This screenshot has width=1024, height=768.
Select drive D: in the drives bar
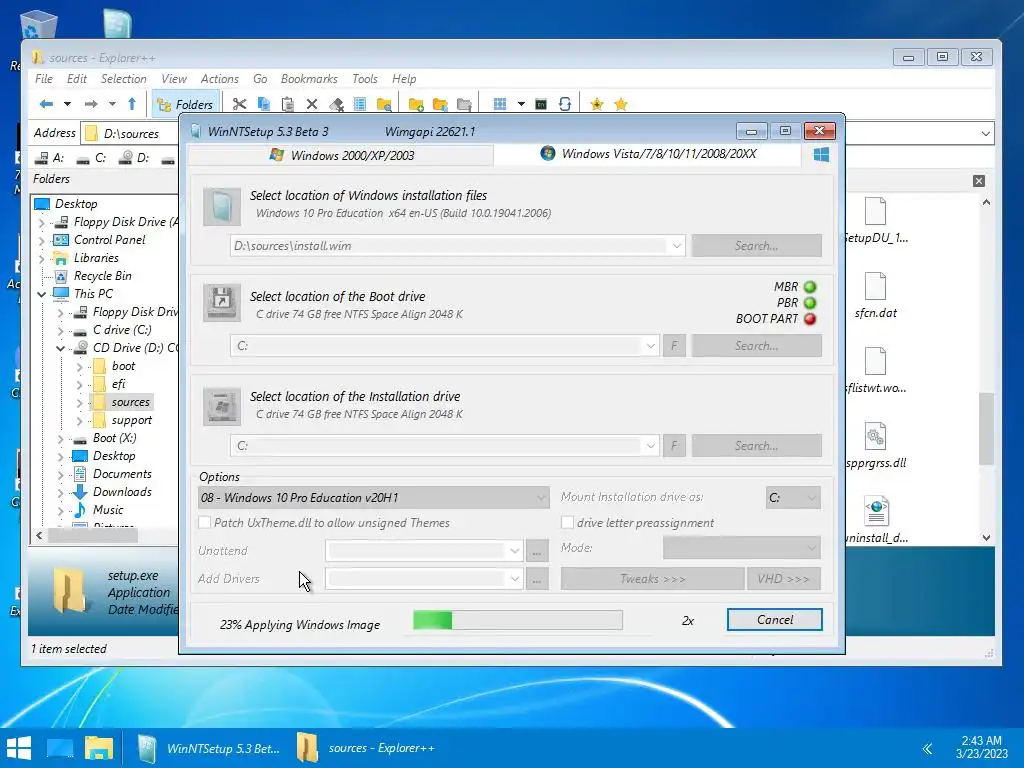coord(134,157)
